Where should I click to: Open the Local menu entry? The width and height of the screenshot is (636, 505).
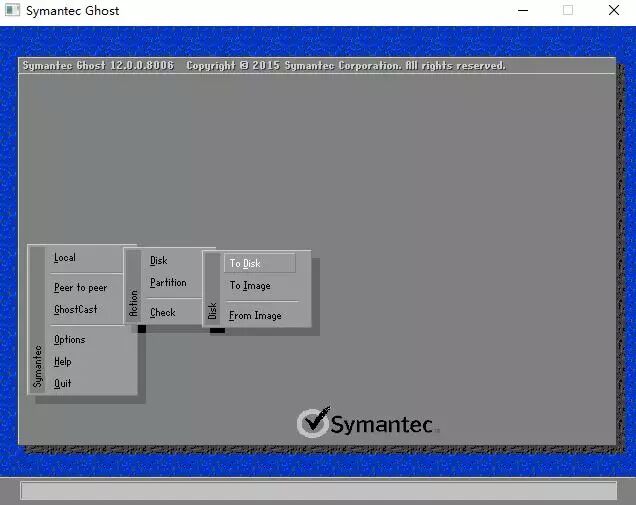[65, 258]
